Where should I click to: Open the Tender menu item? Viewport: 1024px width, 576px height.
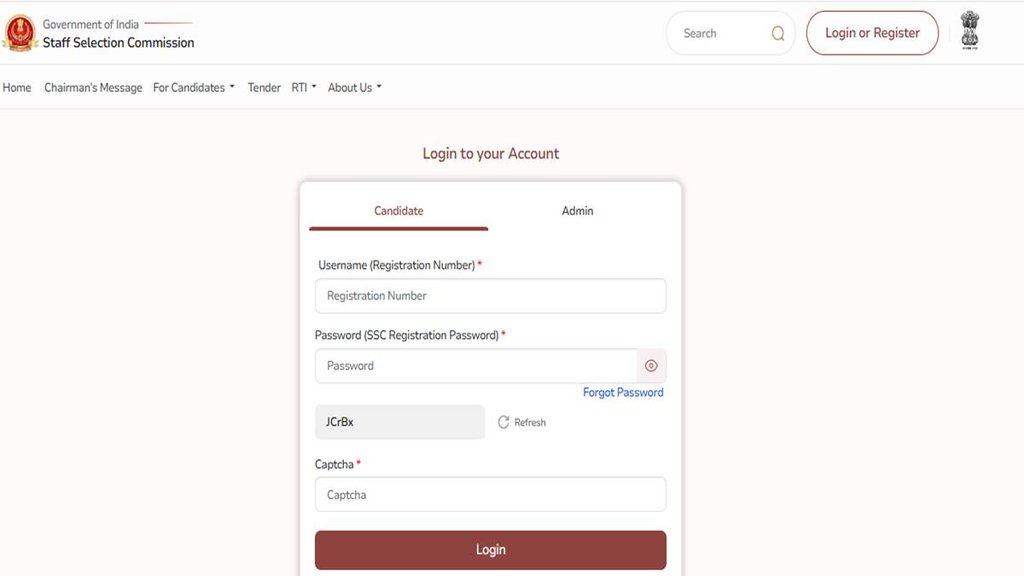click(264, 88)
